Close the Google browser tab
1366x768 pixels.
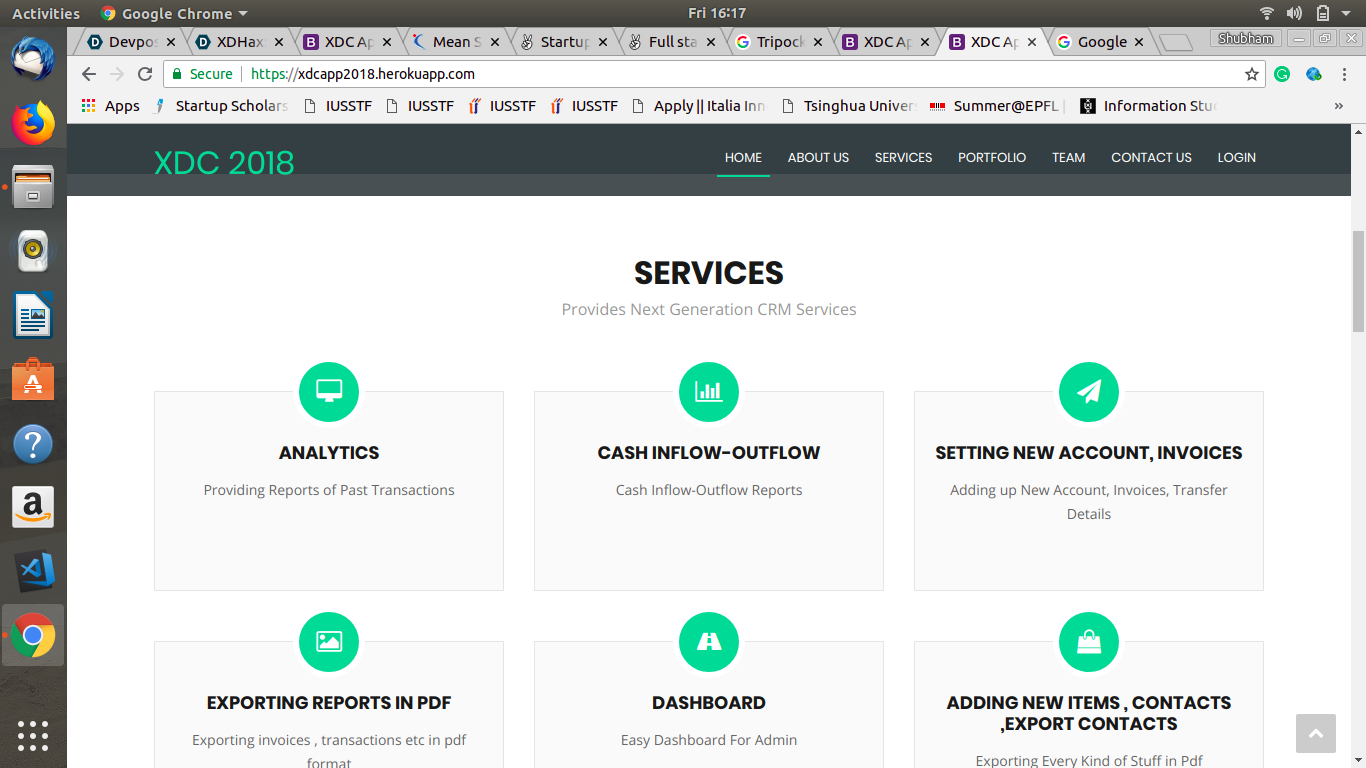[x=1139, y=42]
